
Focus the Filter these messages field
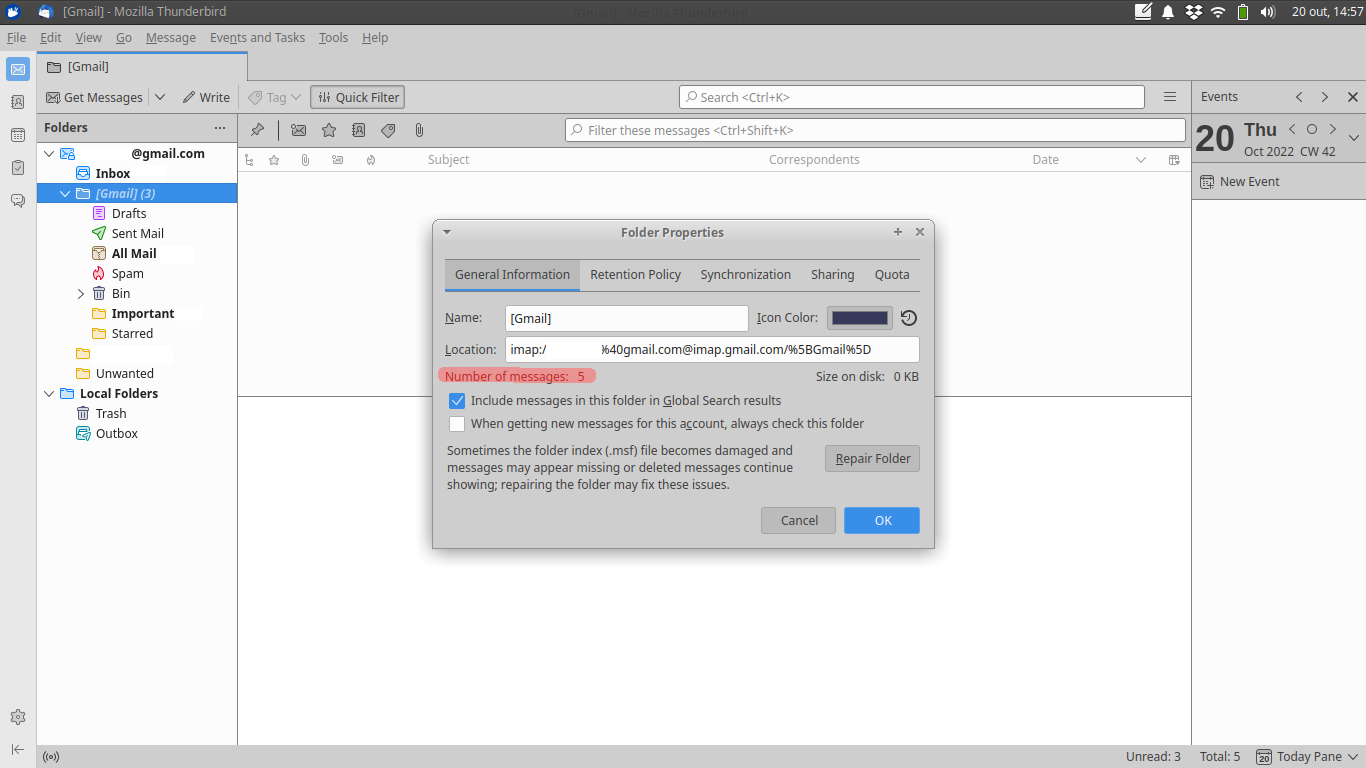[875, 130]
